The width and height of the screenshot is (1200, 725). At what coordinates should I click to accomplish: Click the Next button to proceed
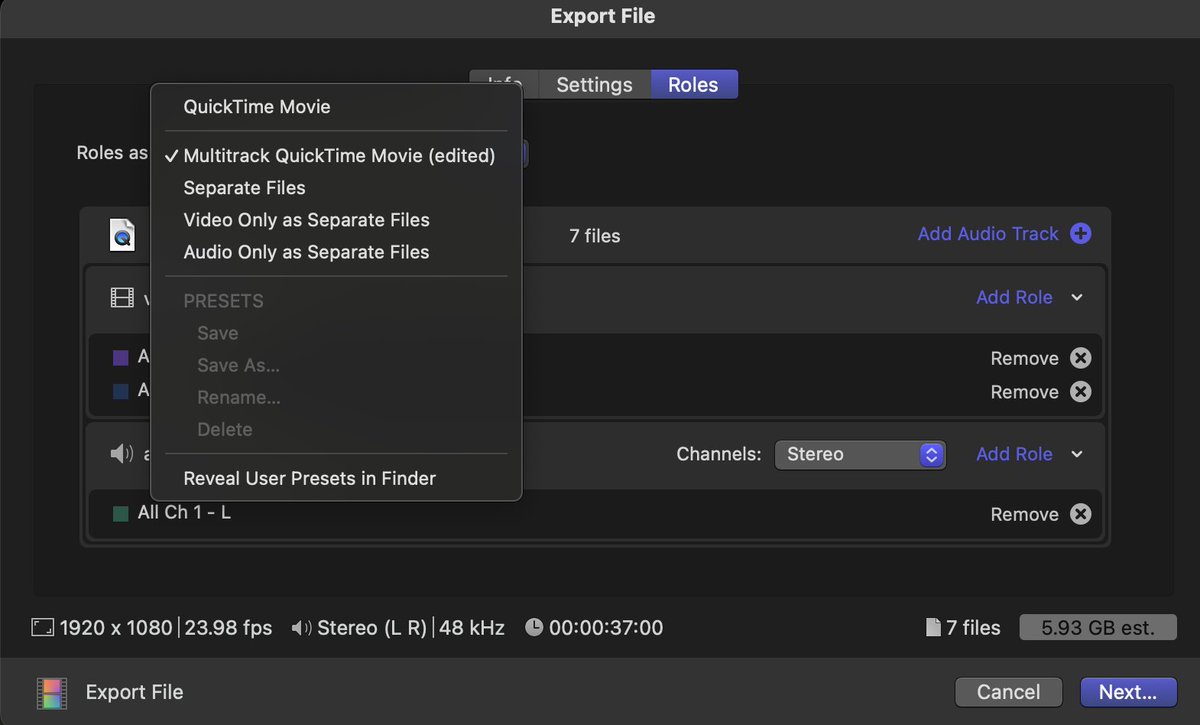[1128, 691]
